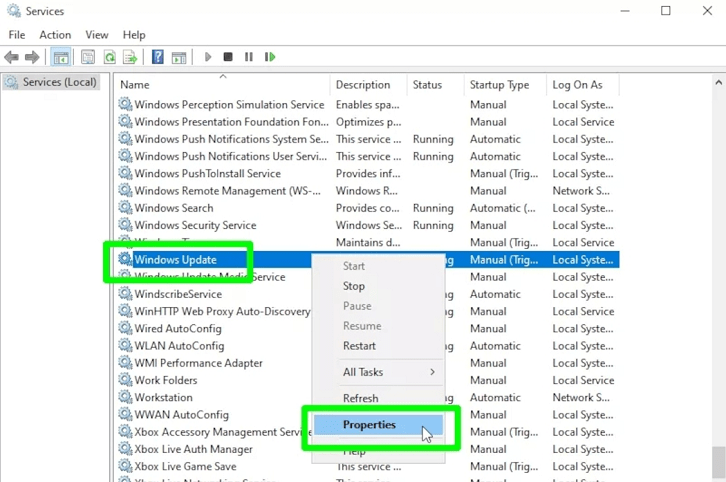This screenshot has width=726, height=482.
Task: Choose Stop from the context menu
Action: click(x=354, y=286)
